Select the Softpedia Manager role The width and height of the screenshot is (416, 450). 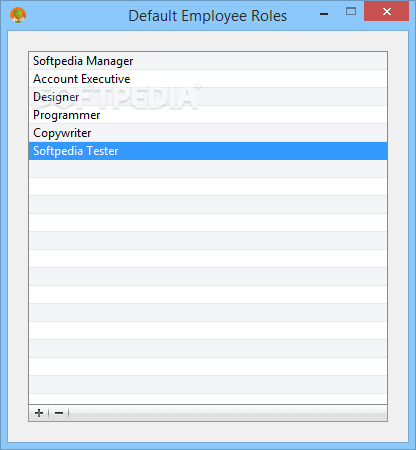[208, 61]
